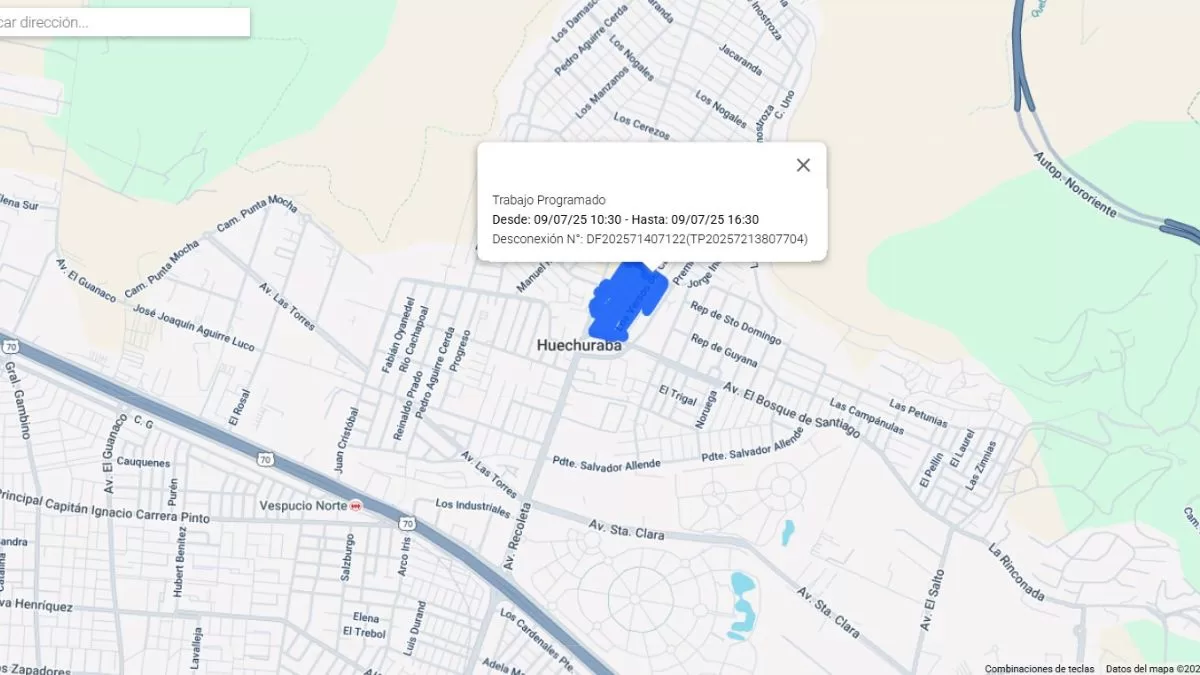Click the address search input field
This screenshot has height=675, width=1200.
click(124, 22)
